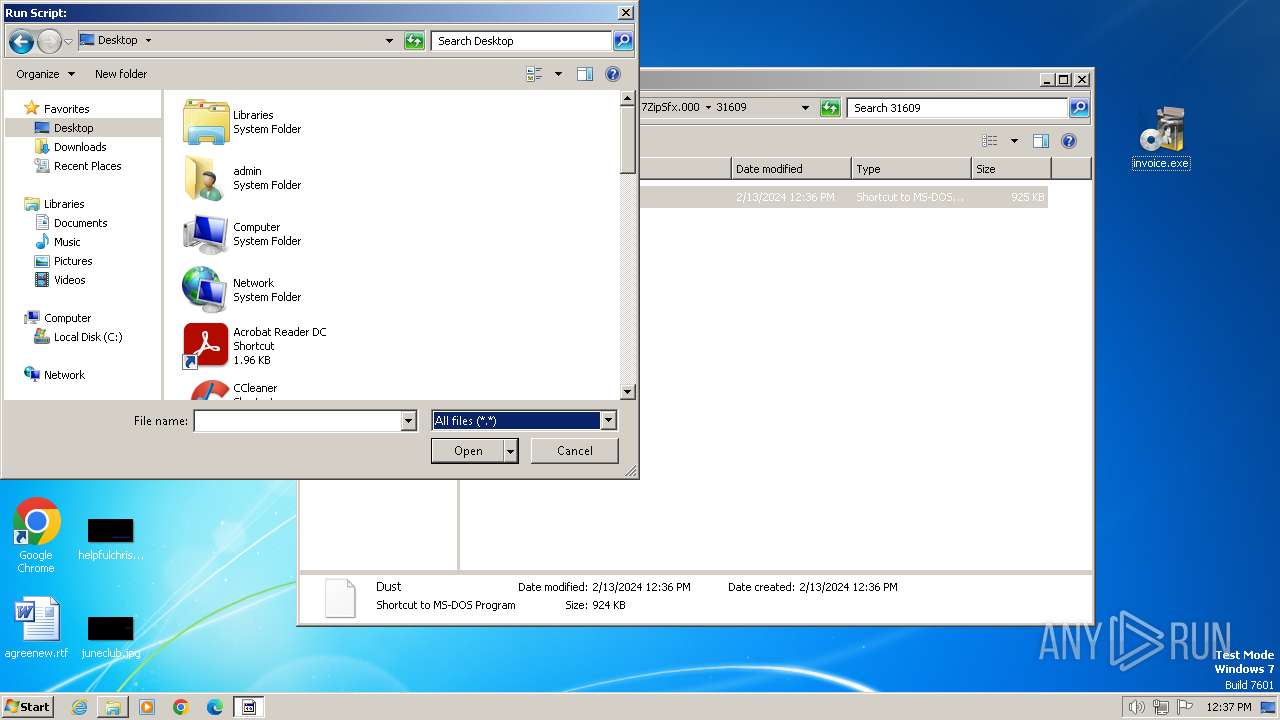Select Downloads under Favorites
This screenshot has width=1280, height=720.
80,147
